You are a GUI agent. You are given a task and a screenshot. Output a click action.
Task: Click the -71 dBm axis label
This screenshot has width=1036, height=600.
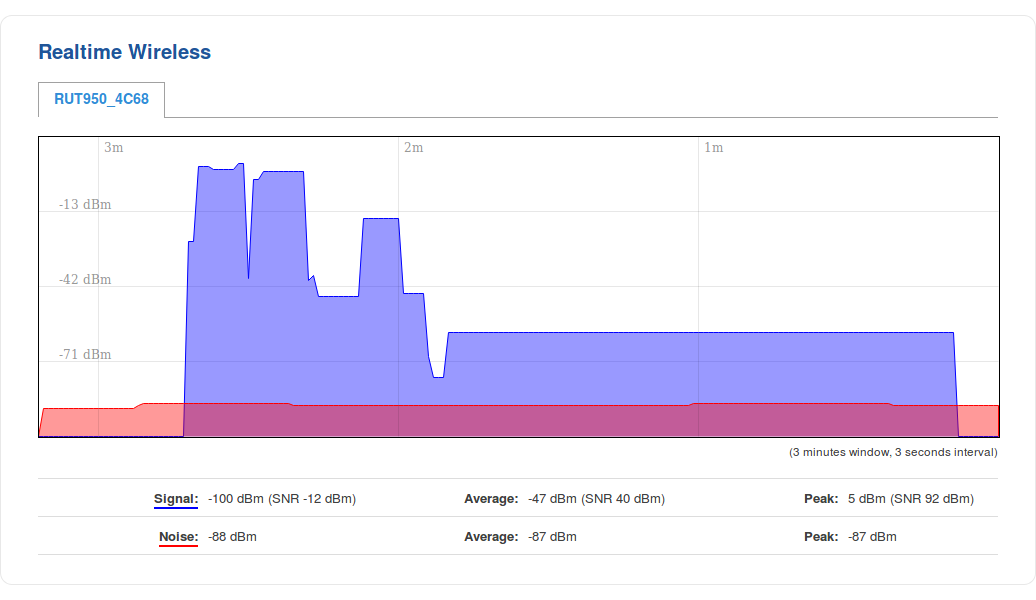click(x=85, y=355)
